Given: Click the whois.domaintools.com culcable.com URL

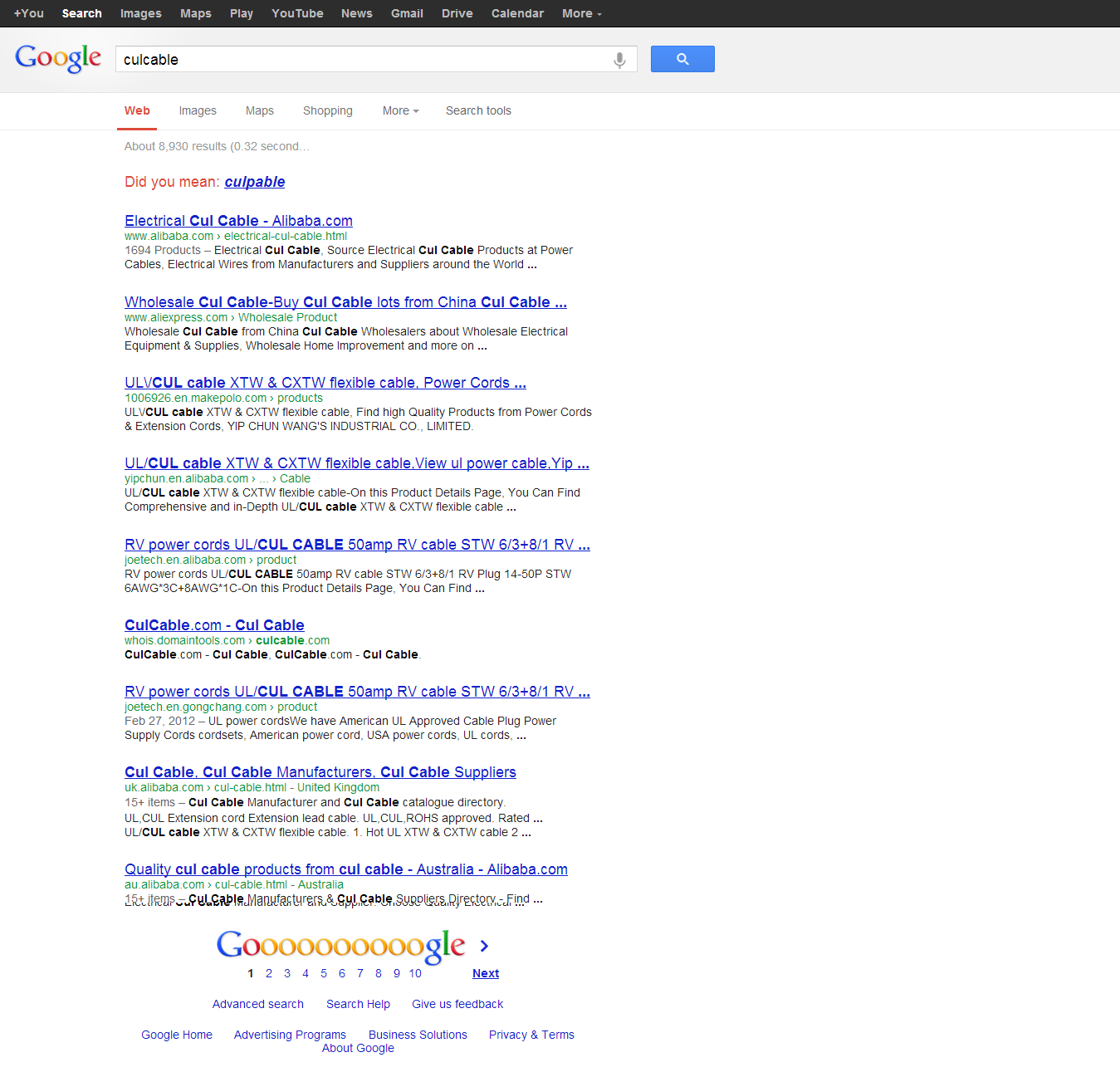Looking at the screenshot, I should [227, 640].
